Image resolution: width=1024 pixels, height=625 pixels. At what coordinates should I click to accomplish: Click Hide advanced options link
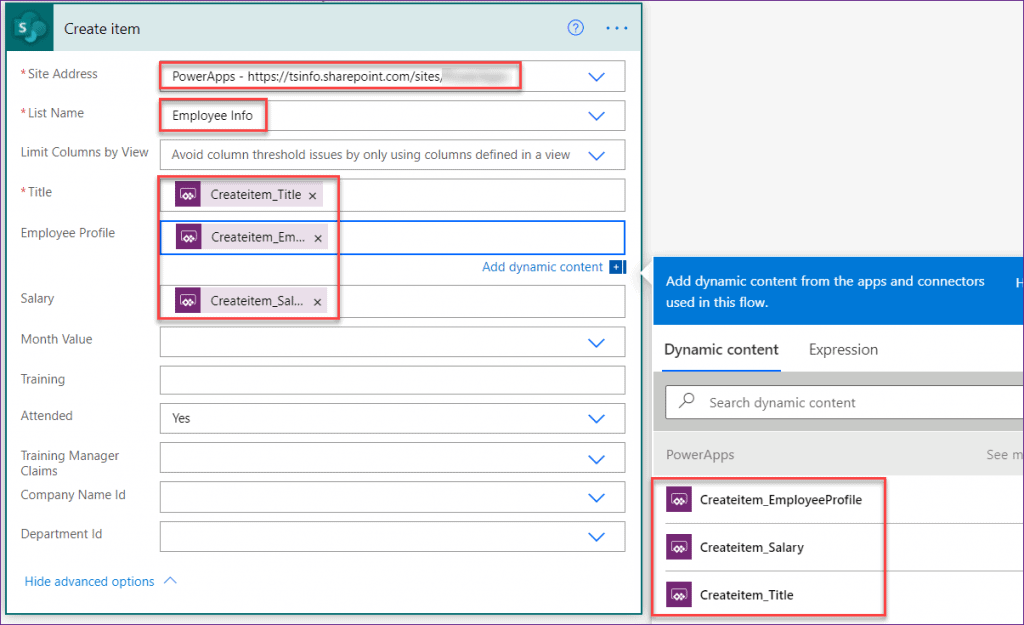pyautogui.click(x=89, y=581)
